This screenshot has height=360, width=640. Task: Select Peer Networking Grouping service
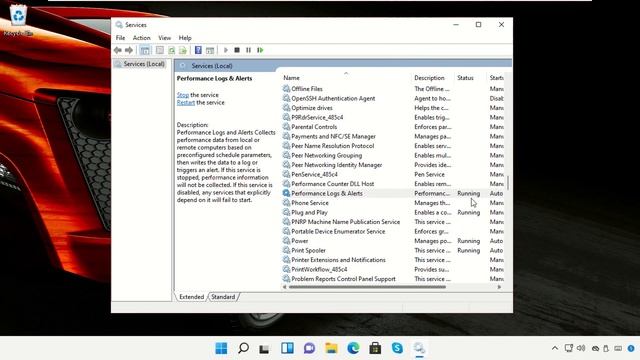click(327, 156)
